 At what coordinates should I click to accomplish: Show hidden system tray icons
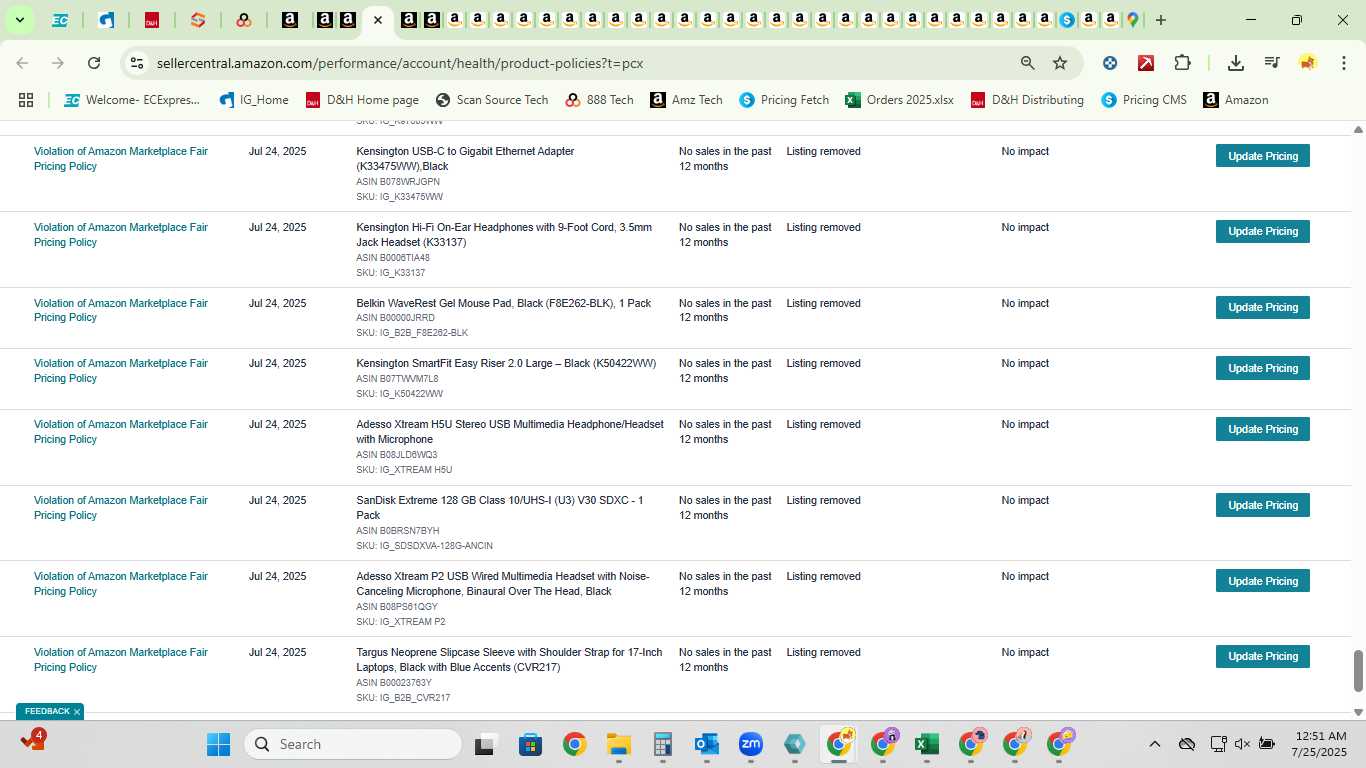click(1154, 744)
